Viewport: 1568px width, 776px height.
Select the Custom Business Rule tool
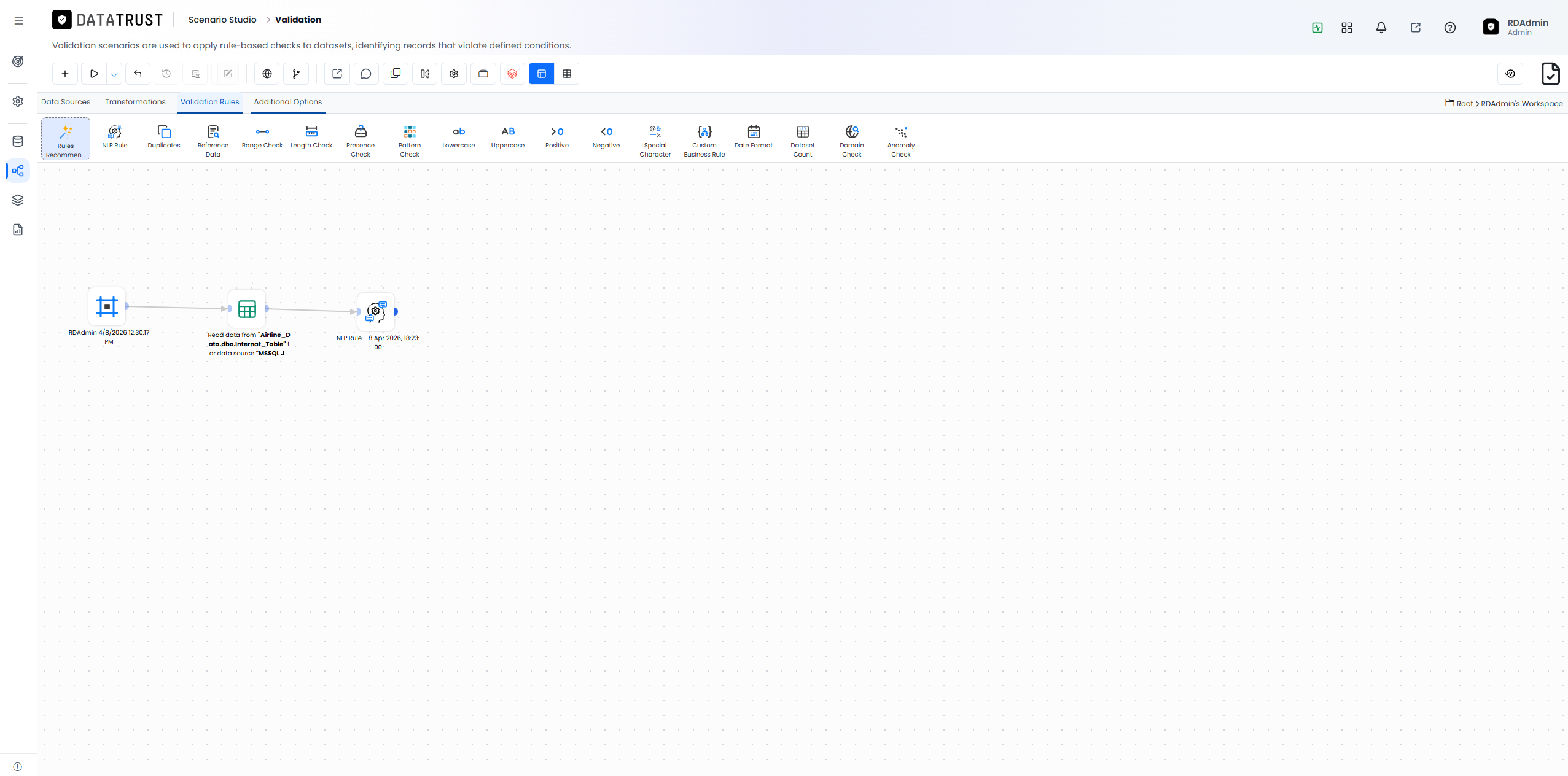click(704, 141)
